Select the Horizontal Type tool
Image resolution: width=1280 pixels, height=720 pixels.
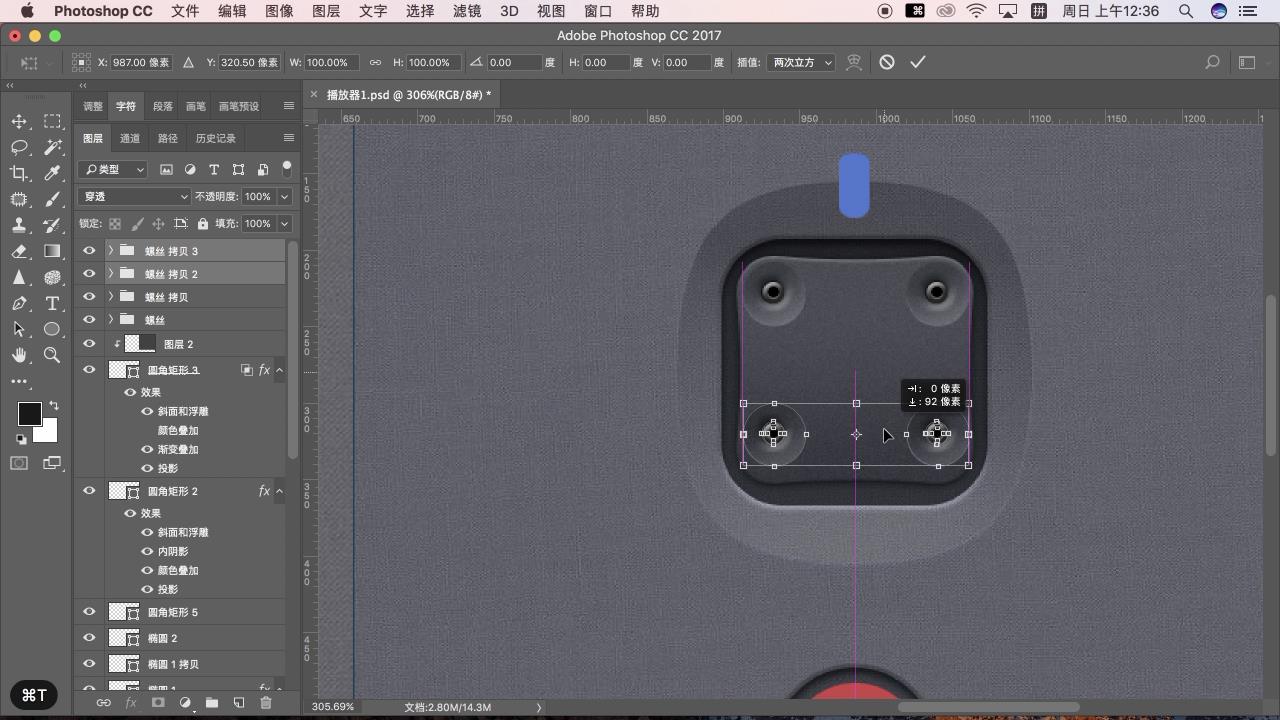point(52,303)
